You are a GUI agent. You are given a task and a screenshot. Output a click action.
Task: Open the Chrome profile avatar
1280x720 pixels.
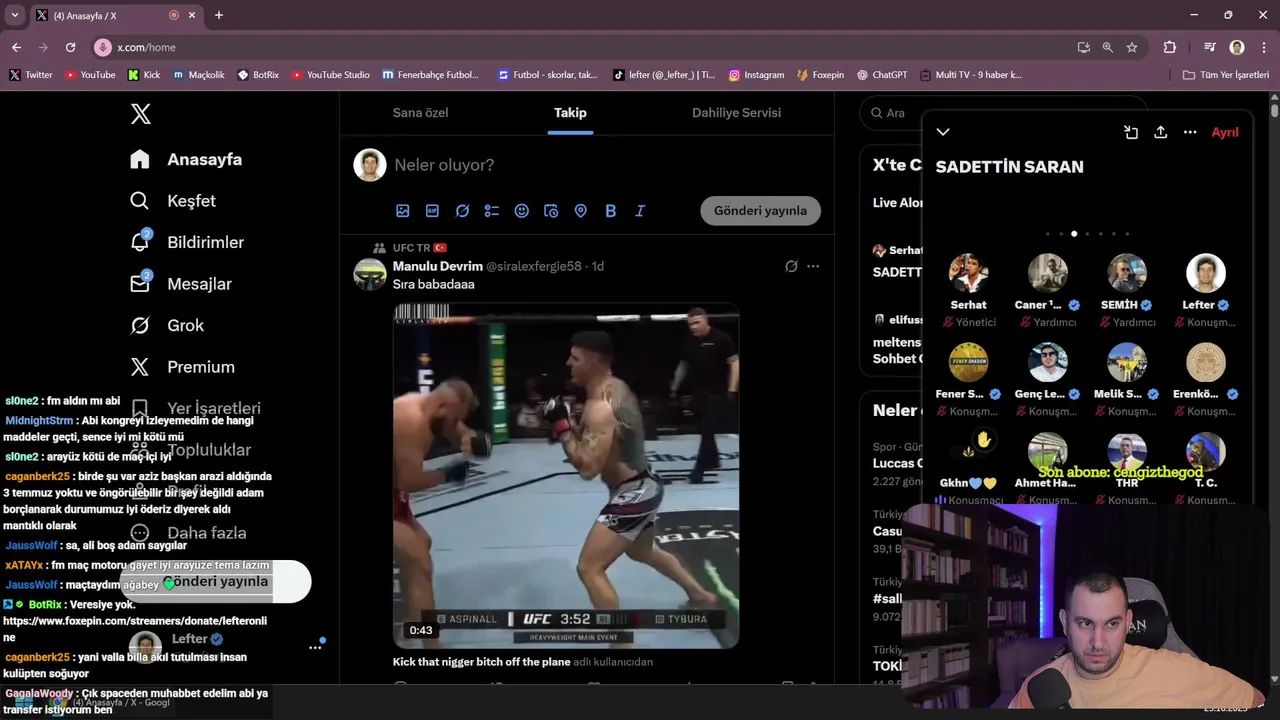click(1237, 47)
